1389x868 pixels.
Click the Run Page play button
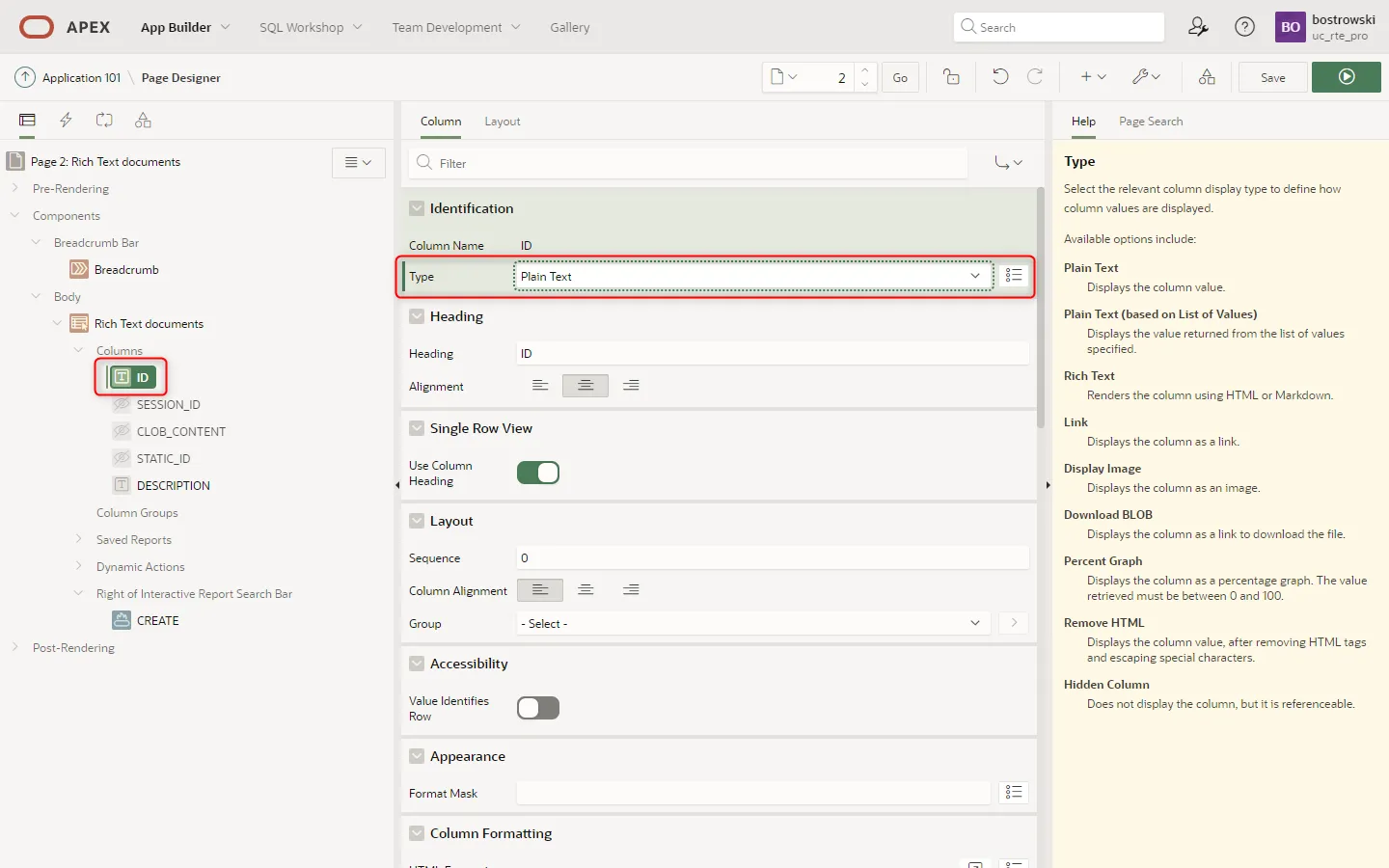point(1347,77)
